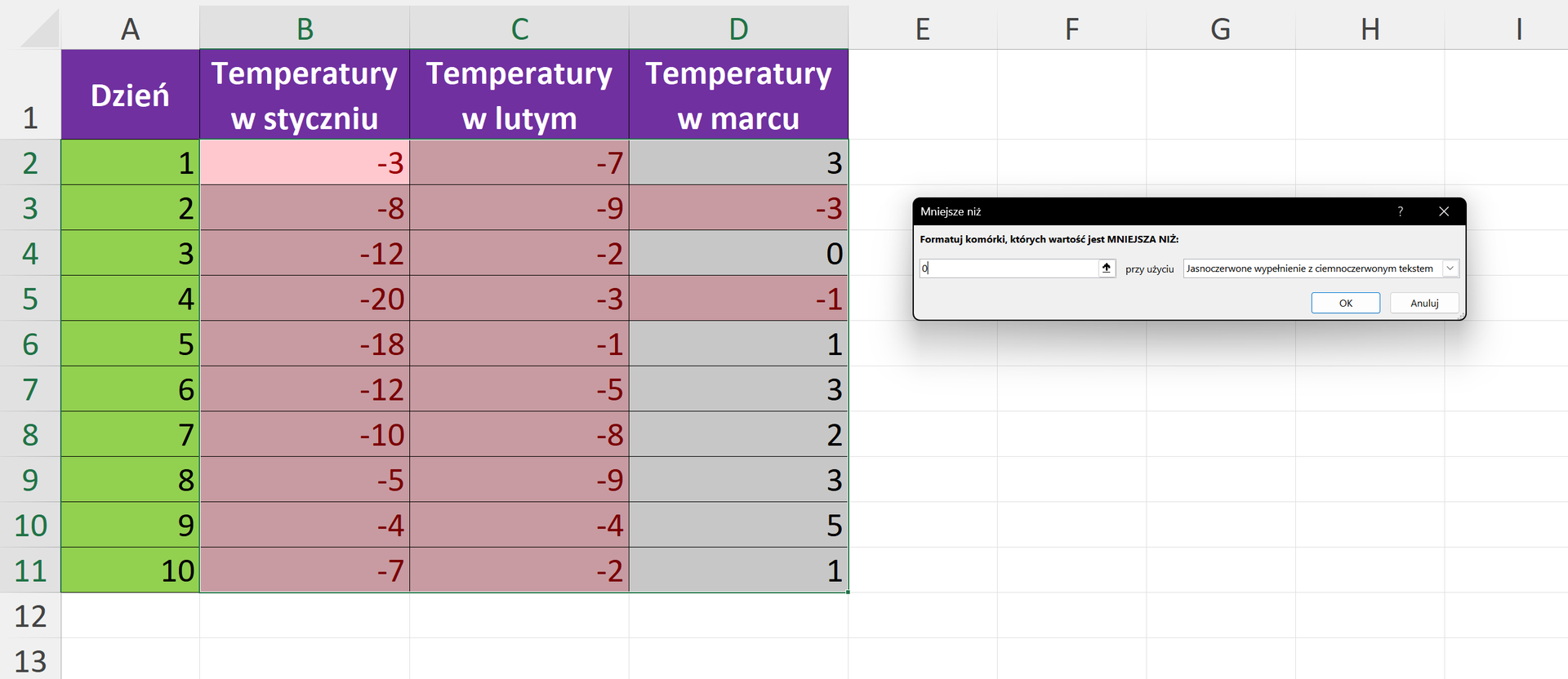
Task: Select column C header
Action: 519,29
